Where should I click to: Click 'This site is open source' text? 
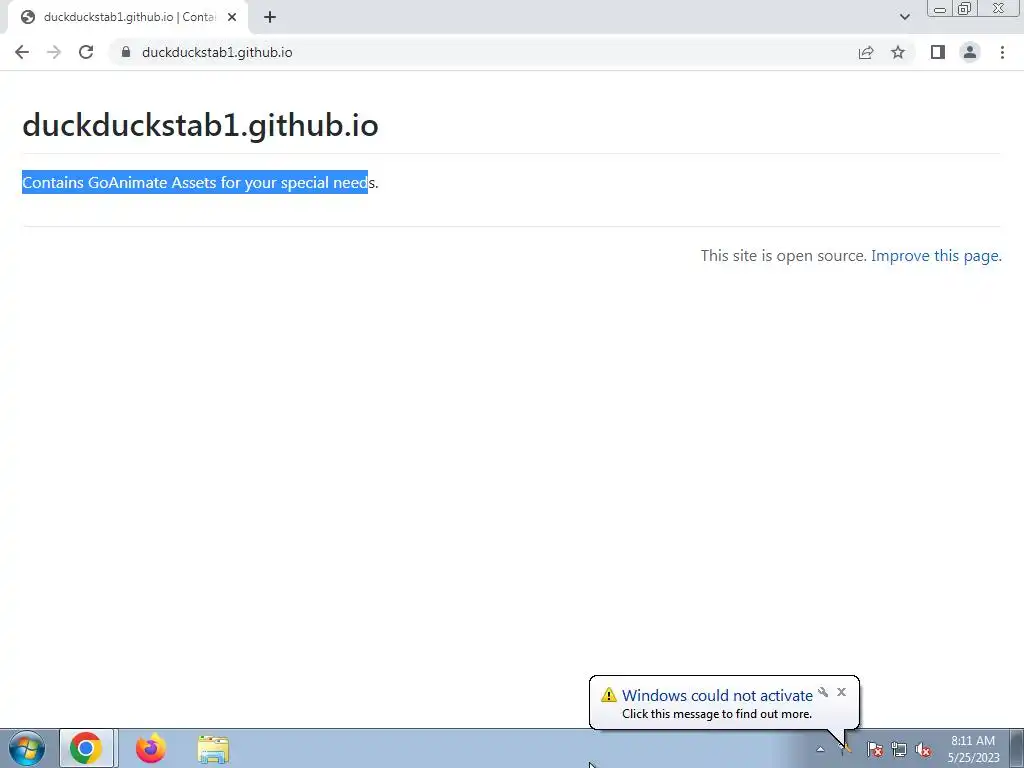[x=784, y=255]
